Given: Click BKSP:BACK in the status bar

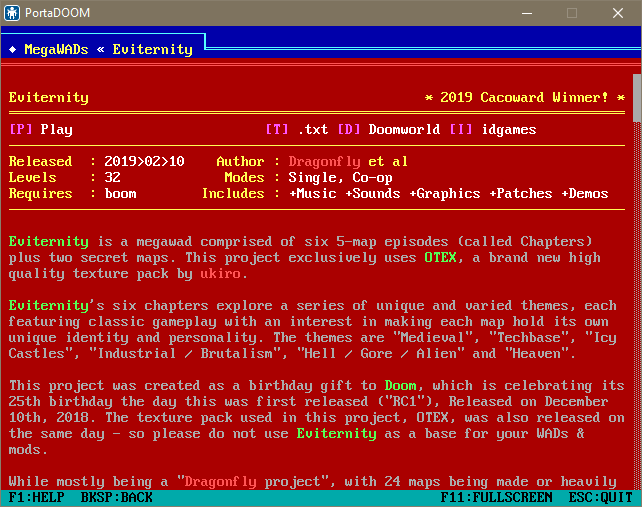Looking at the screenshot, I should click(116, 498).
